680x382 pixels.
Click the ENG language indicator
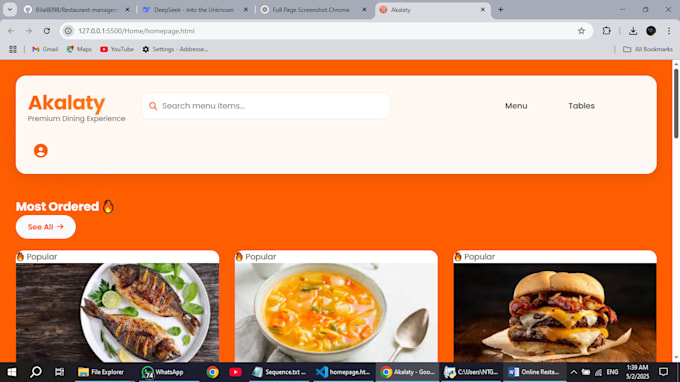pos(612,372)
